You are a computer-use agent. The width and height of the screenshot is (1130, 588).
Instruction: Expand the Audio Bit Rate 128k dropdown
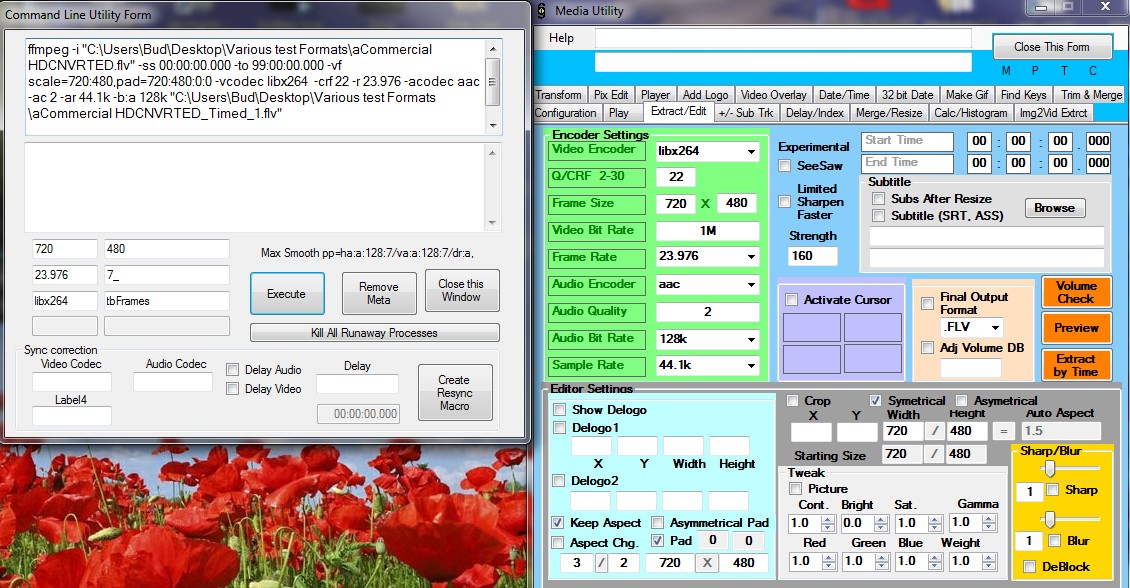click(751, 339)
